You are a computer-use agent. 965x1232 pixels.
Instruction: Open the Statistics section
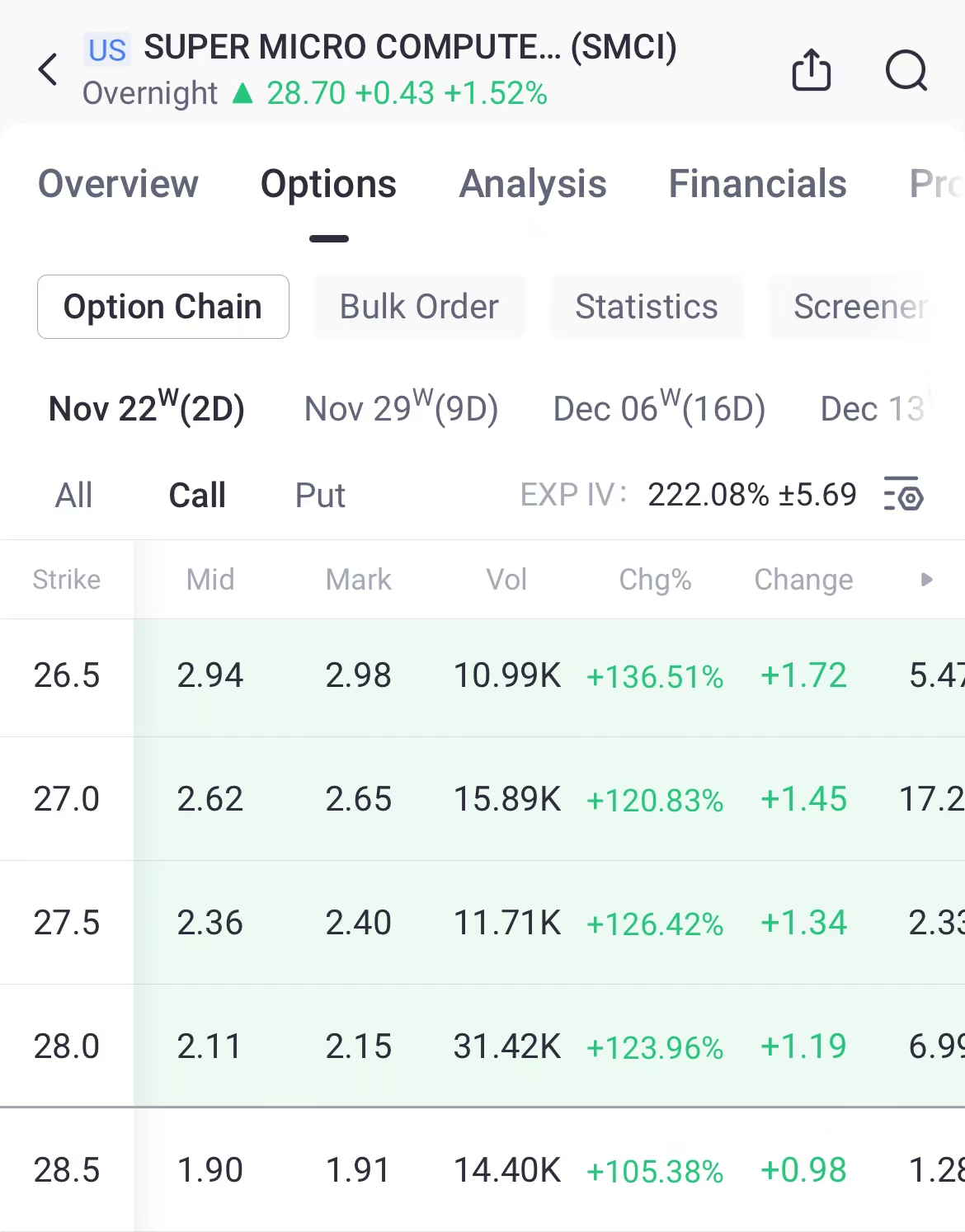[x=647, y=307]
